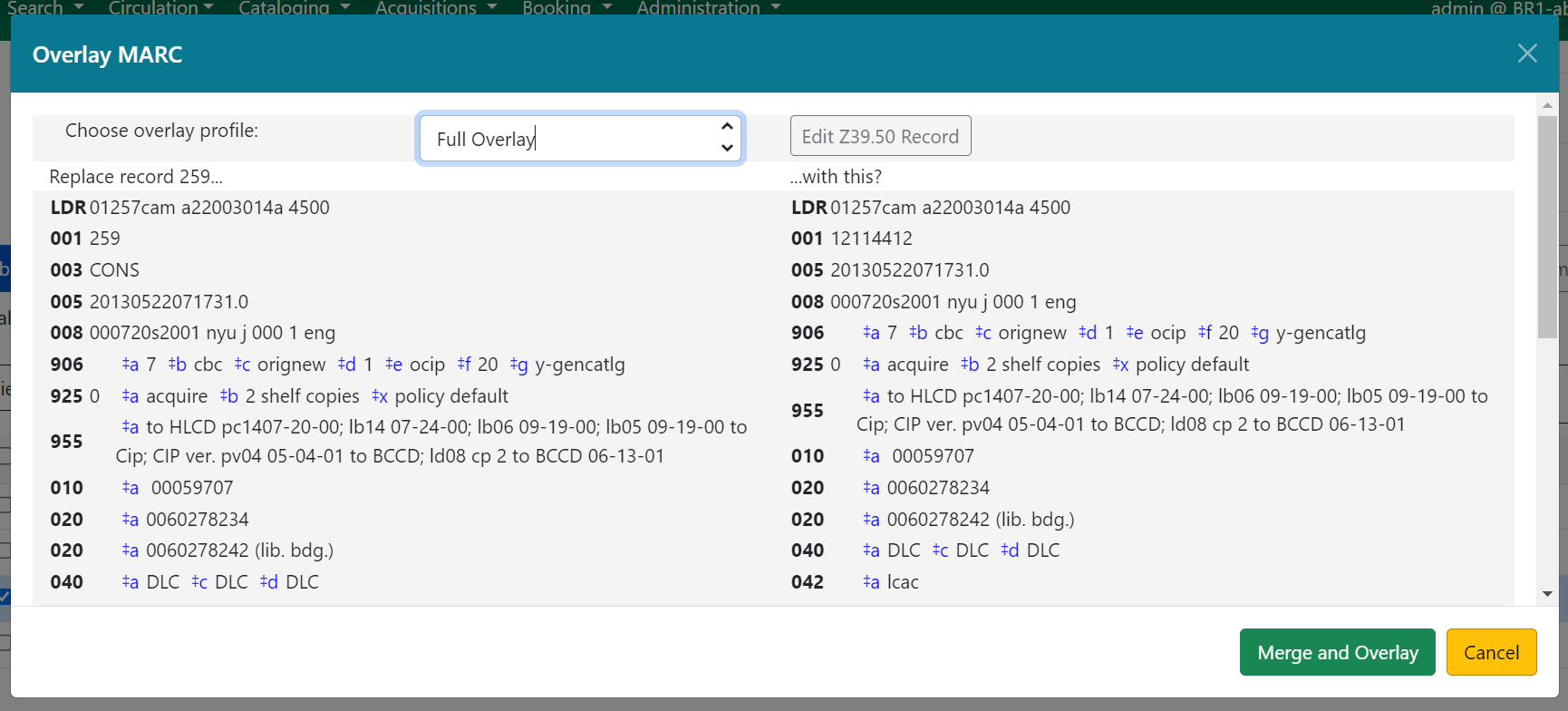Click Merge and Overlay button
The image size is (1568, 711).
(1337, 652)
